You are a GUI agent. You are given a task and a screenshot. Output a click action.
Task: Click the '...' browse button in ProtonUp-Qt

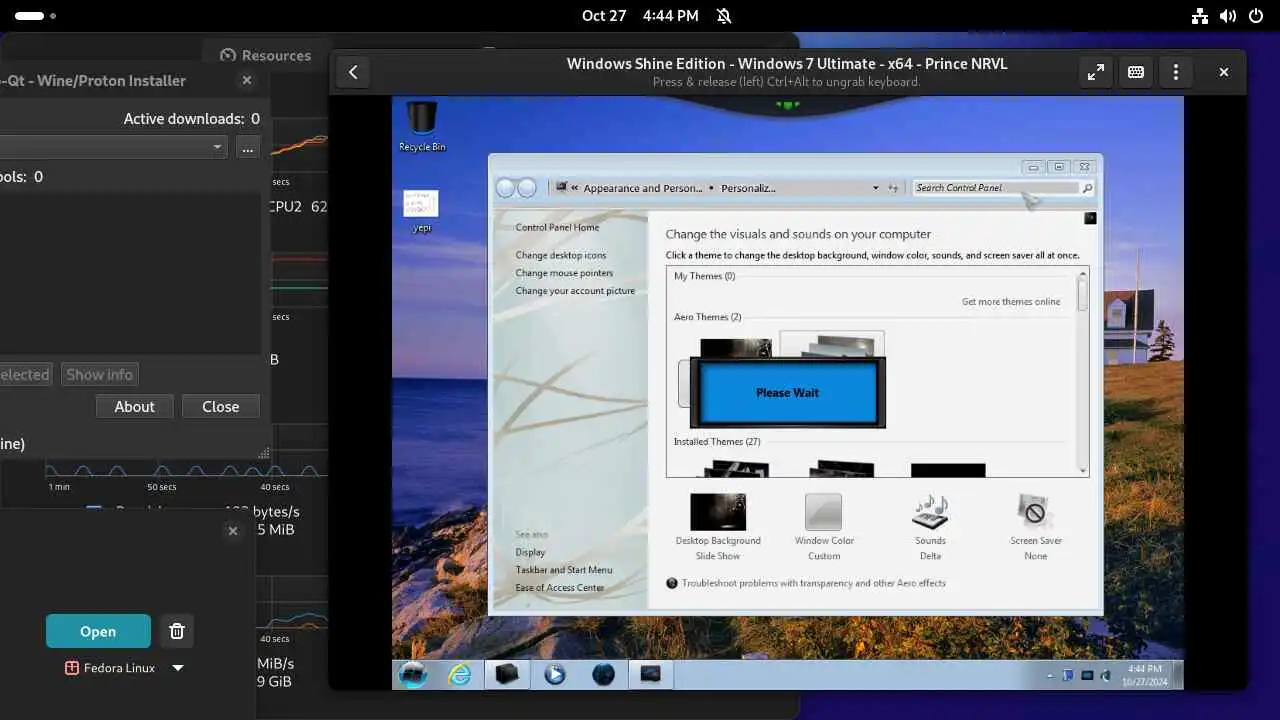(x=248, y=147)
